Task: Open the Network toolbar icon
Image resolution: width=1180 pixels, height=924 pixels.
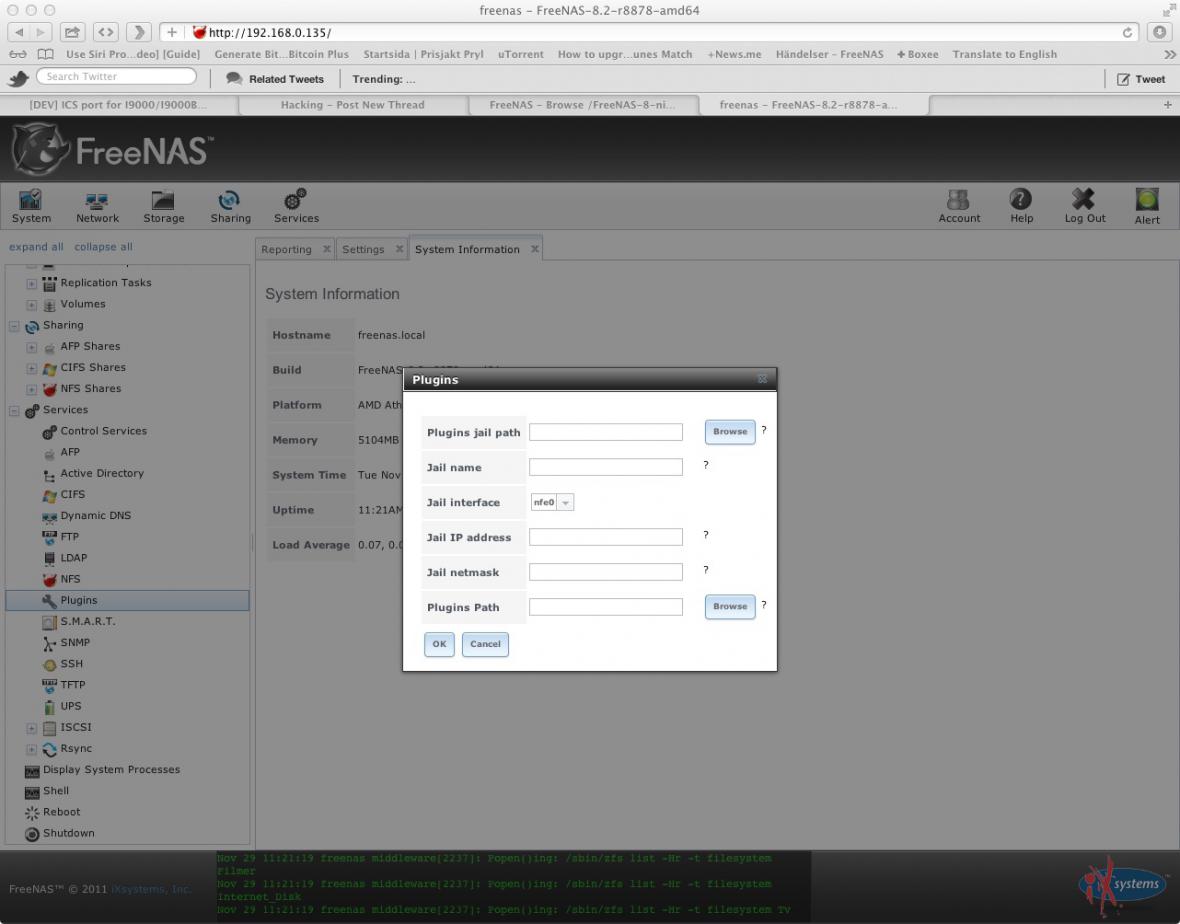Action: click(x=97, y=206)
